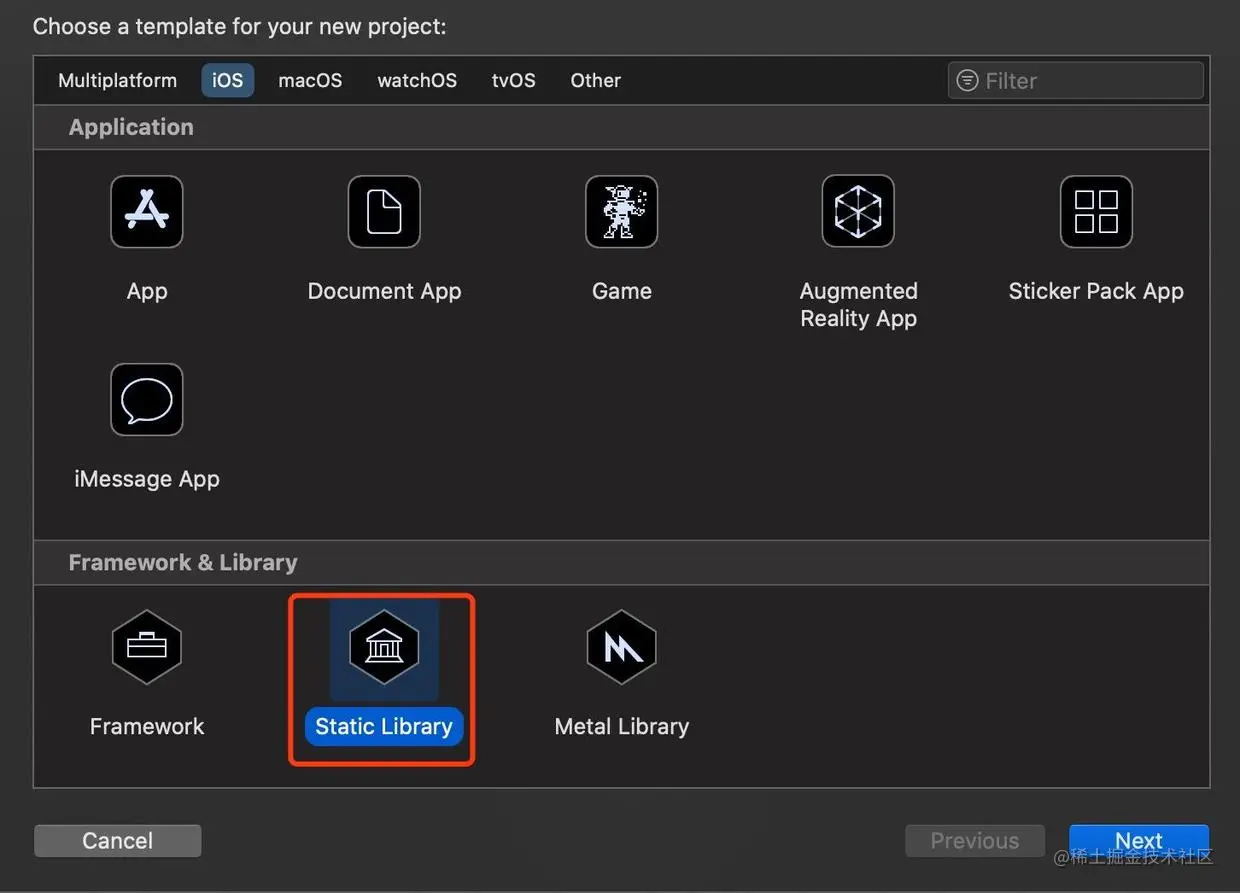Click the filter icon in search field
The image size is (1240, 893).
[x=967, y=81]
